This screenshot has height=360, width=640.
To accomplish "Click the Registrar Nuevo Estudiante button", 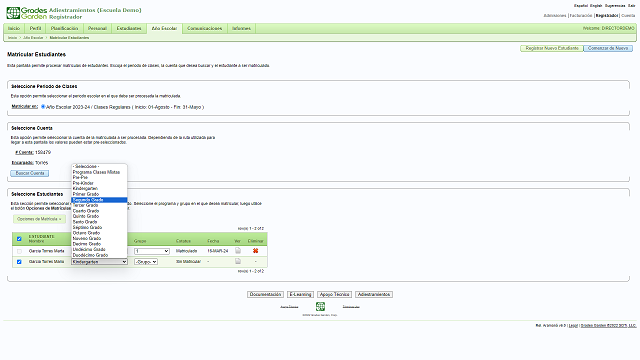I will click(x=552, y=49).
